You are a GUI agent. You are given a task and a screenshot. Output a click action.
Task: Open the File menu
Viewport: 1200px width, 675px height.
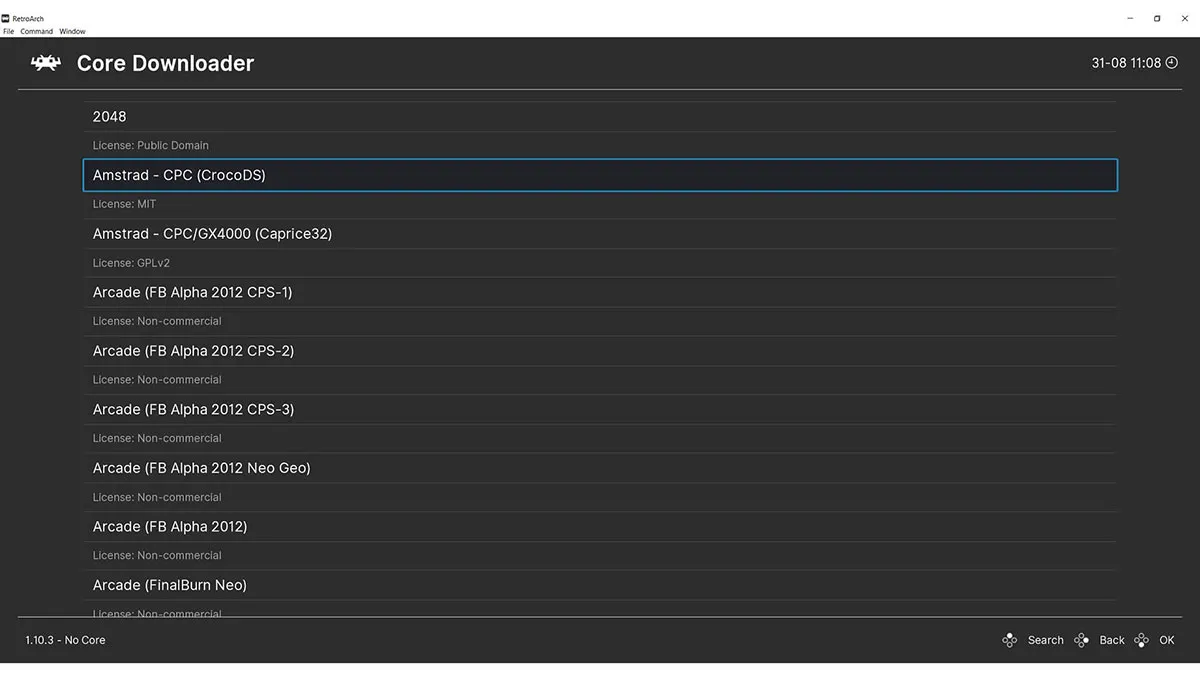pyautogui.click(x=9, y=31)
